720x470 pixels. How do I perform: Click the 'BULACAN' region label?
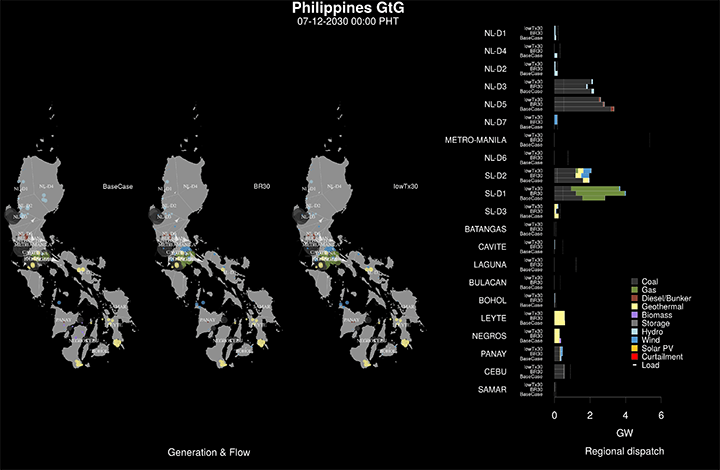tap(488, 283)
